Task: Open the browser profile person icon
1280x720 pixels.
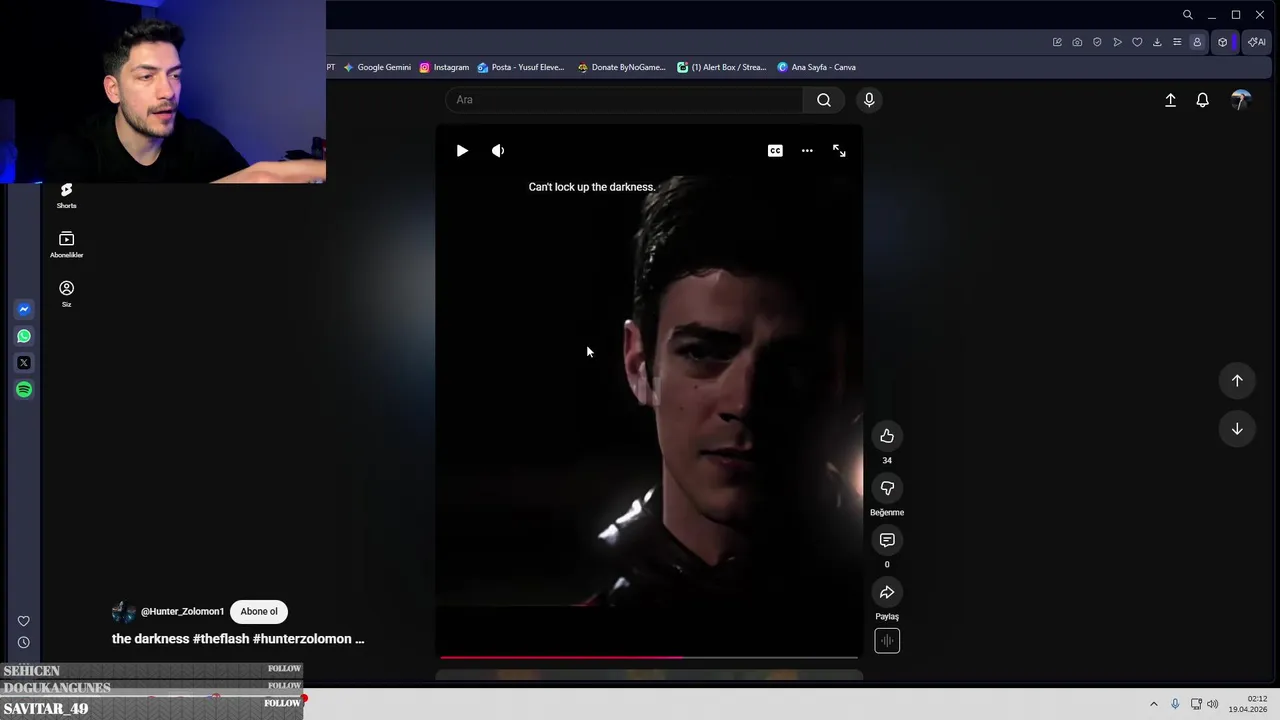Action: click(1197, 42)
